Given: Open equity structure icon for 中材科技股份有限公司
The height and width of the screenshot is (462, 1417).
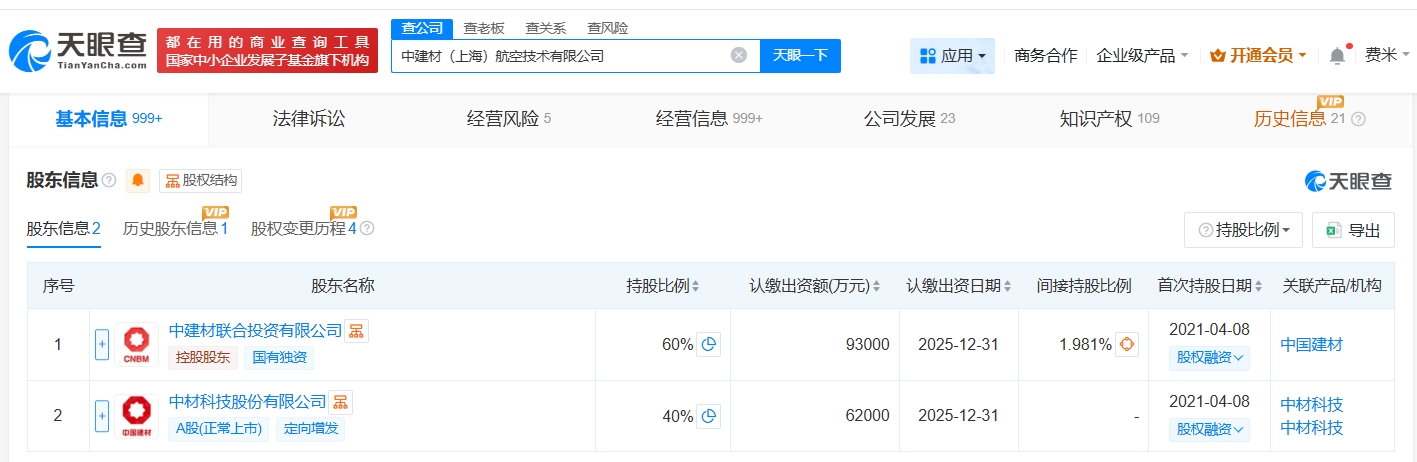Looking at the screenshot, I should (341, 402).
